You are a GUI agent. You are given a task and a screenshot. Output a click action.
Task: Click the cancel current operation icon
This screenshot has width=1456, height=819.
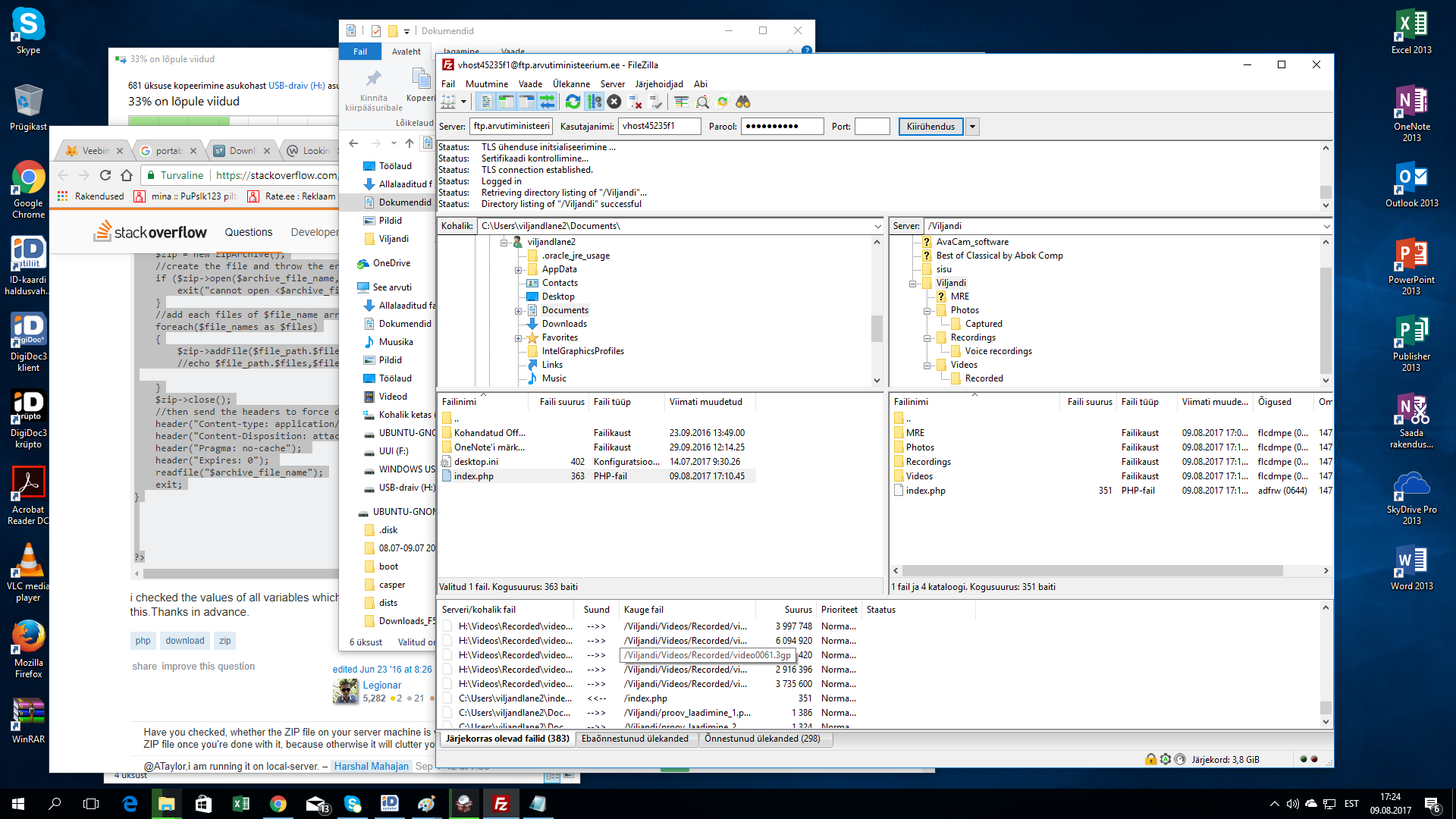click(614, 102)
